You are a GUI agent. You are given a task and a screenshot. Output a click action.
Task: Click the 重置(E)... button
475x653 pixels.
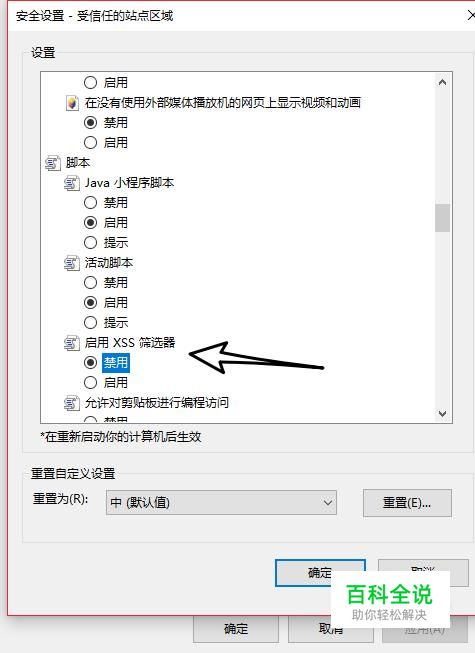pyautogui.click(x=407, y=503)
